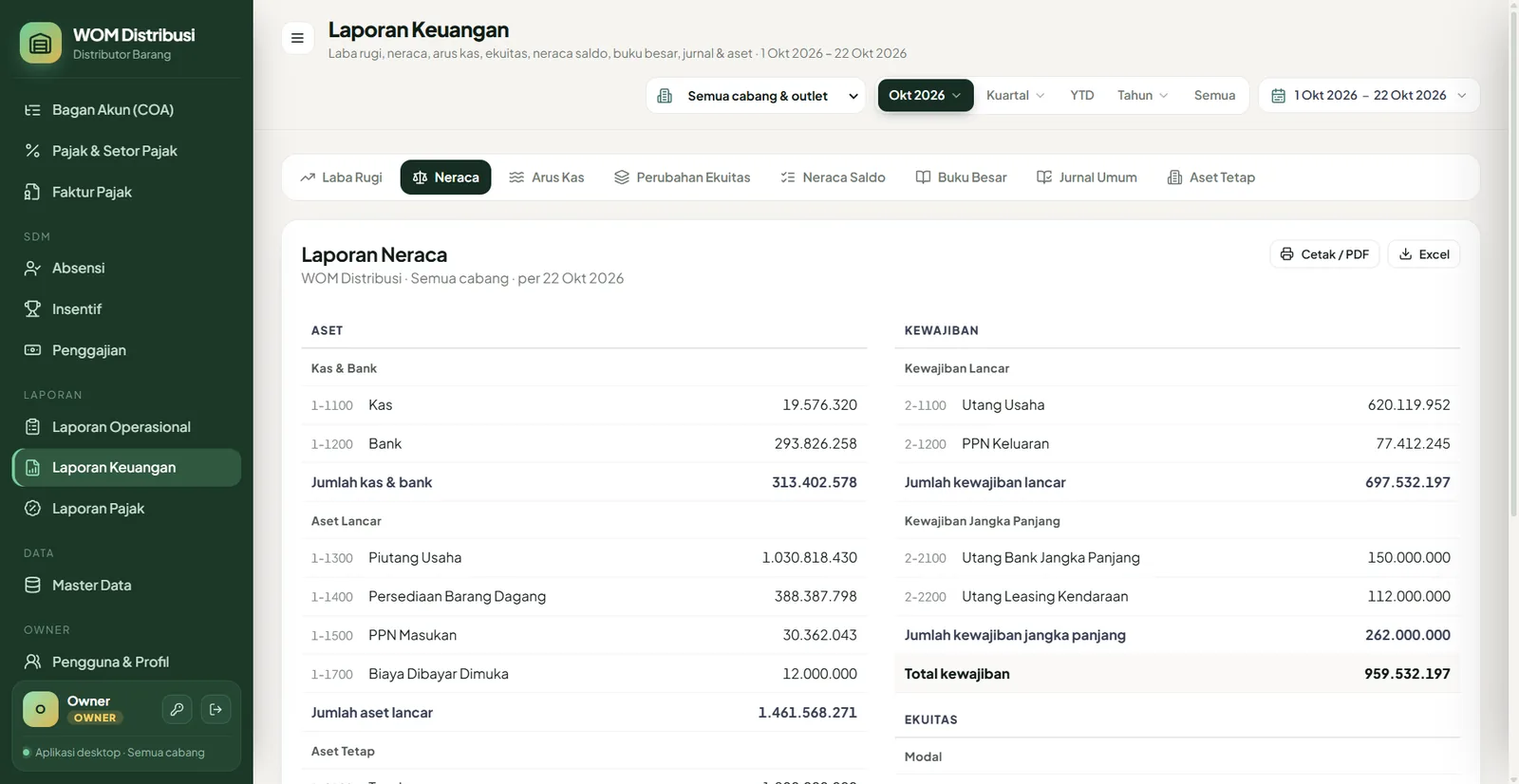
Task: Select the YTD period filter
Action: click(x=1081, y=95)
